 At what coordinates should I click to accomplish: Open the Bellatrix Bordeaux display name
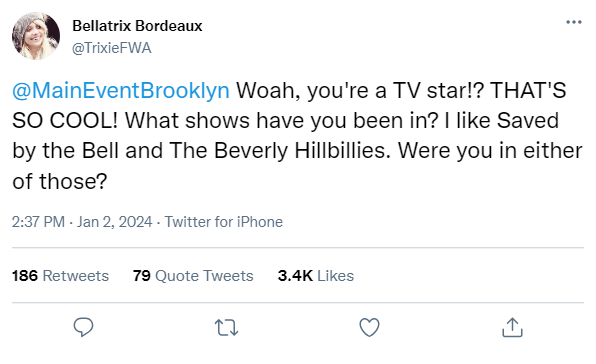coord(137,26)
